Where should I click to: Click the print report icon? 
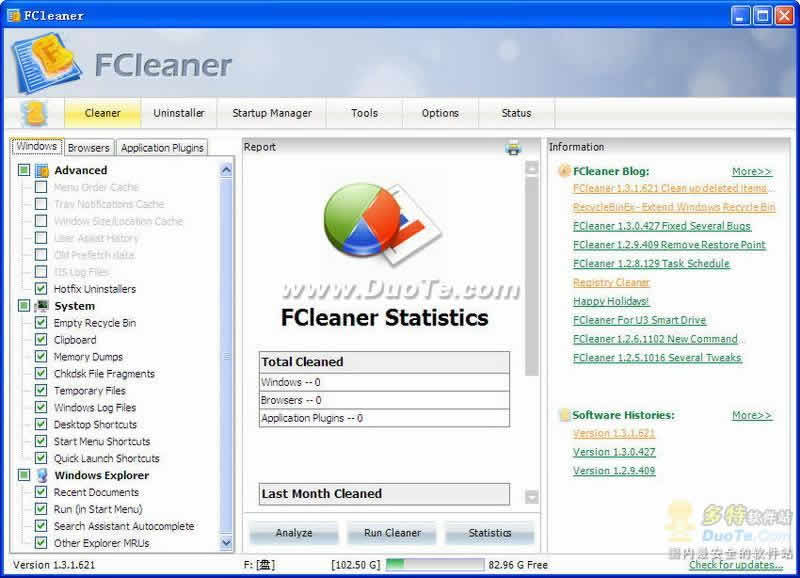tap(513, 148)
